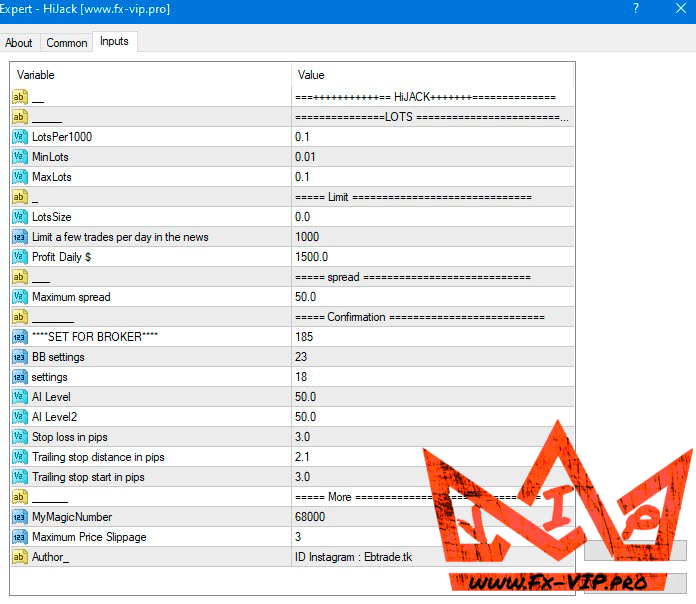696x604 pixels.
Task: Edit Trailing stop distance value 2.1
Action: point(432,457)
